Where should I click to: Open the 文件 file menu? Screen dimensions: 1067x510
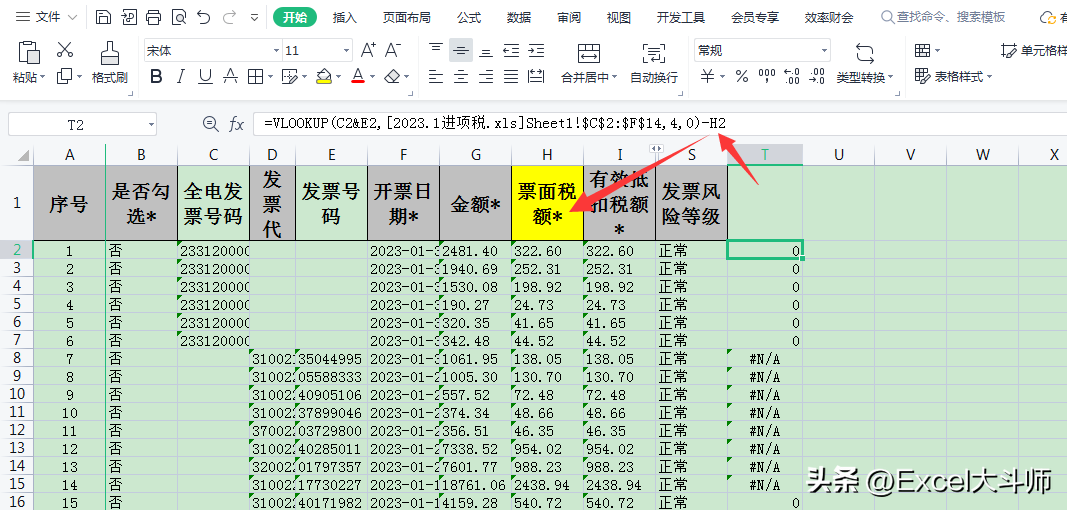(x=46, y=17)
